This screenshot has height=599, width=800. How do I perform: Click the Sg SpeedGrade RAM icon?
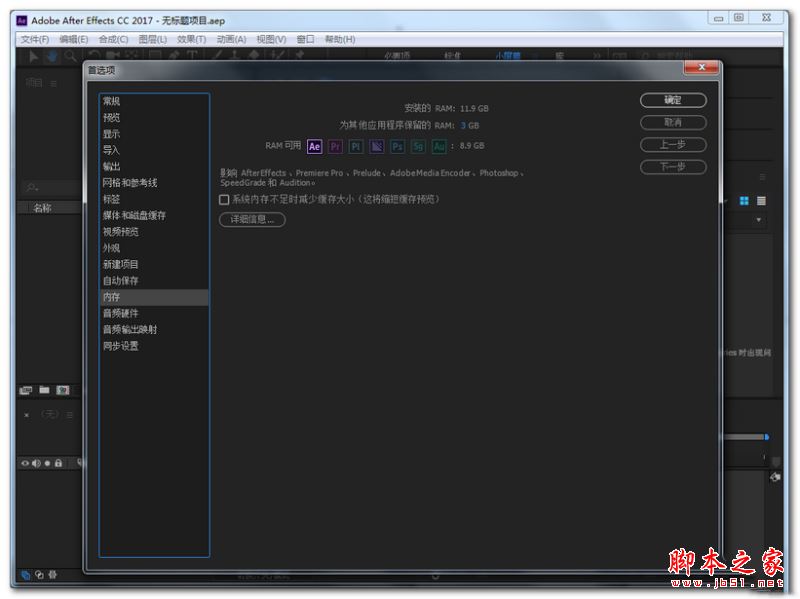(418, 146)
